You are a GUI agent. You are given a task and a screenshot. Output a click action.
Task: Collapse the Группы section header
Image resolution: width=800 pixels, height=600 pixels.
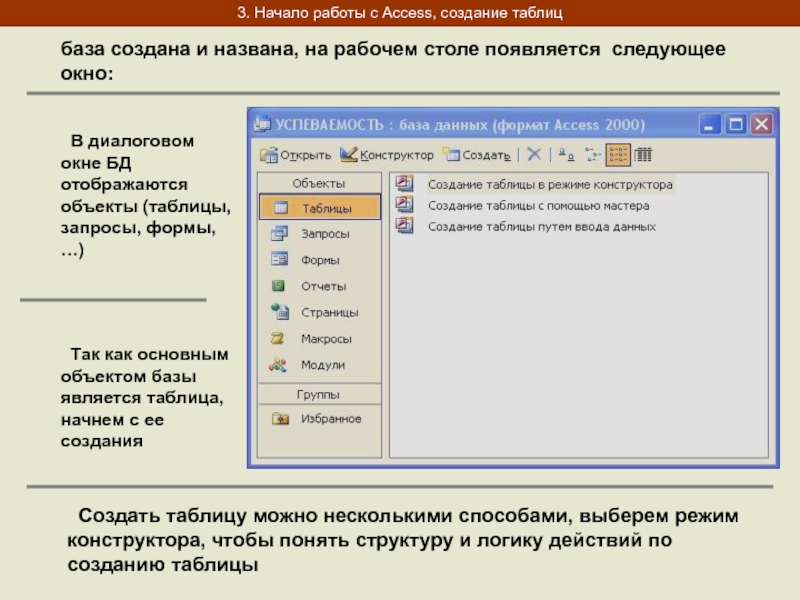coord(319,395)
